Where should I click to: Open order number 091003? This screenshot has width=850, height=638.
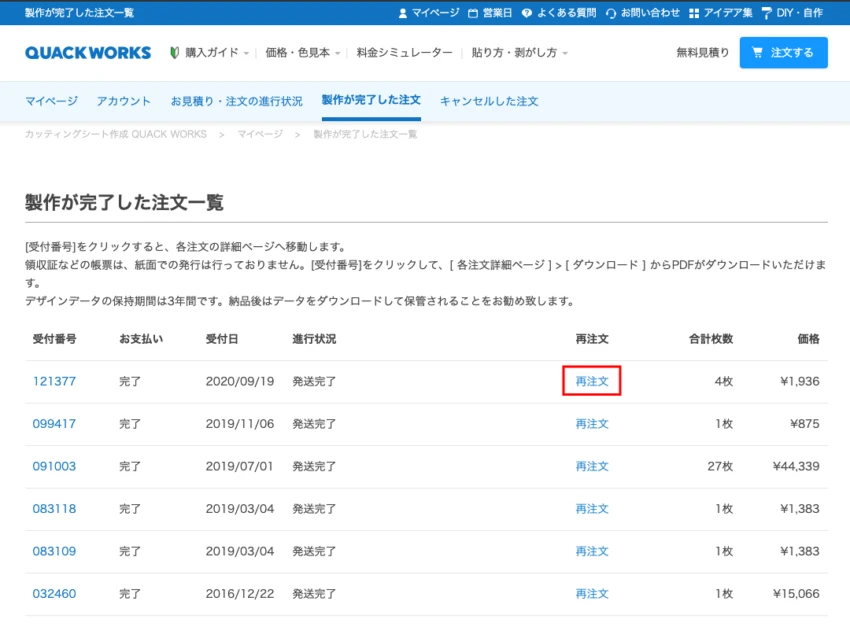tap(54, 466)
